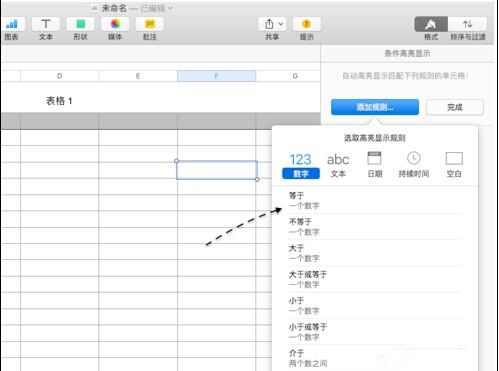Select column header F
This screenshot has width=499, height=371.
217,76
